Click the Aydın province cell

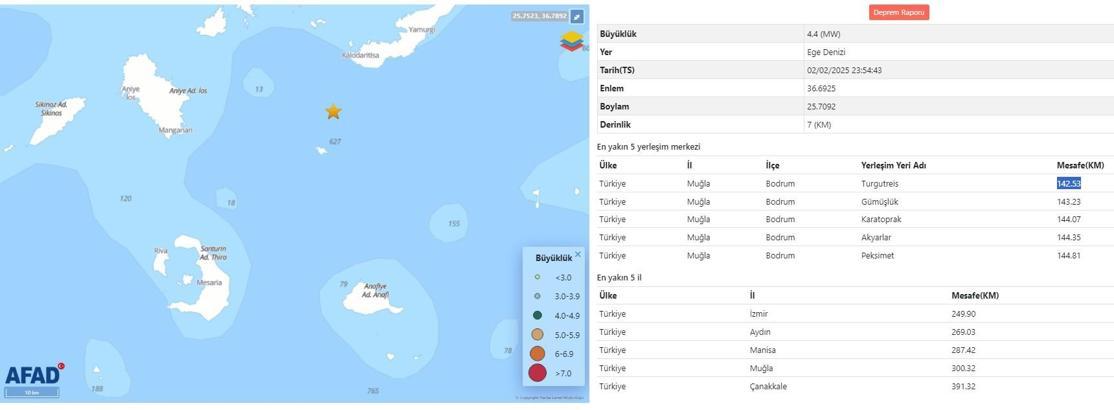[760, 332]
